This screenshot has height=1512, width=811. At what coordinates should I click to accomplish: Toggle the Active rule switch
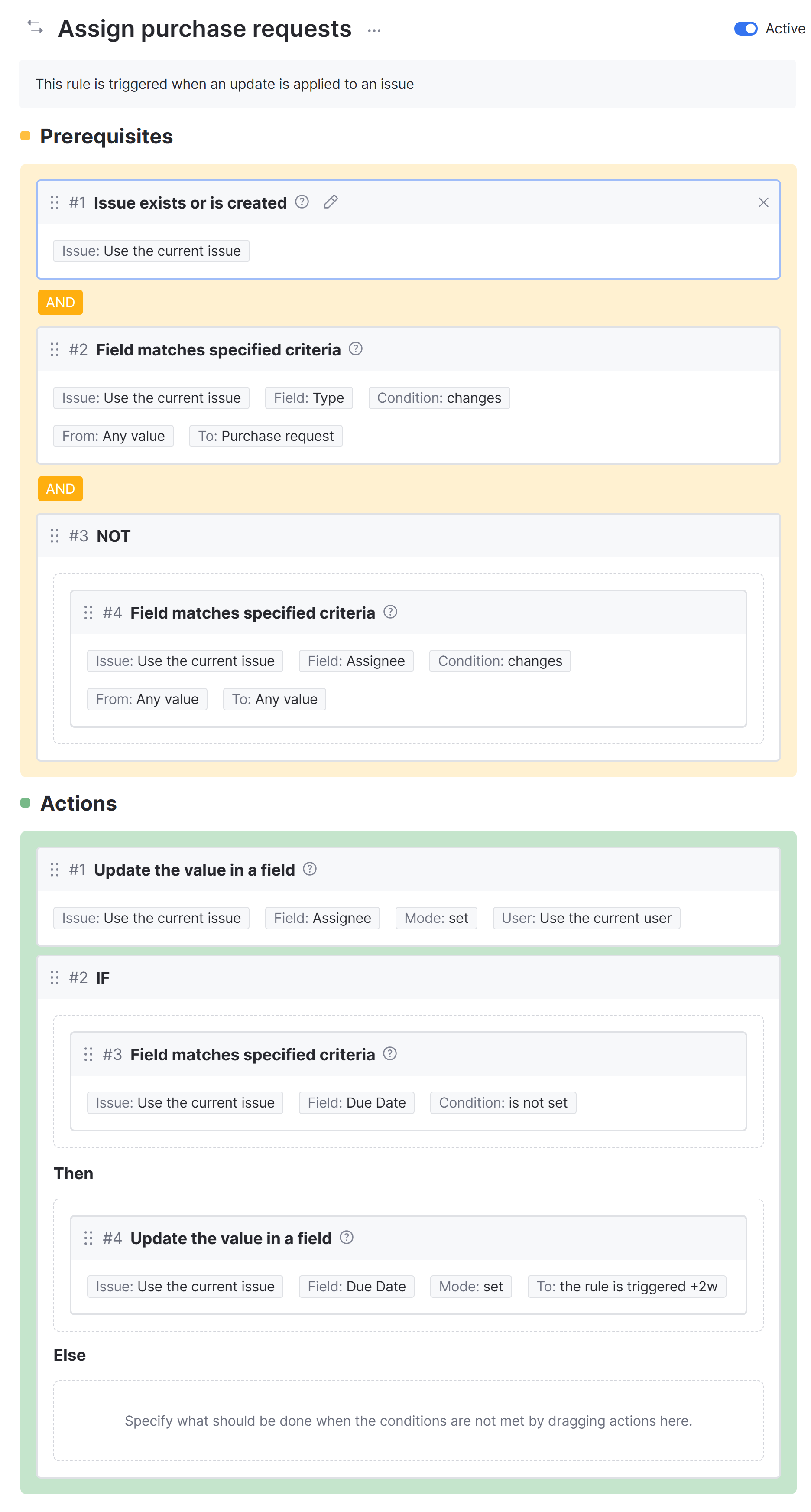click(745, 29)
